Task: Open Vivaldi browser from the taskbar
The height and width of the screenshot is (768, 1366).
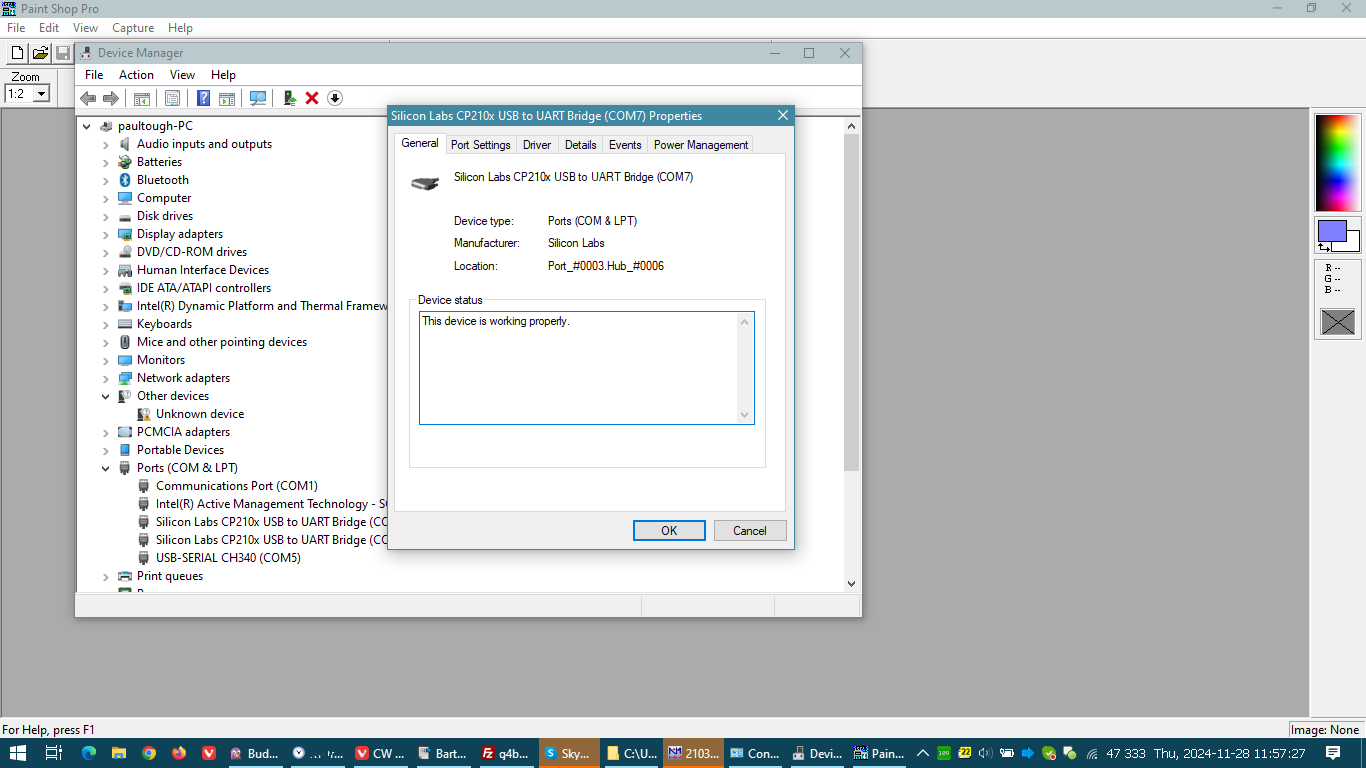Action: (209, 753)
